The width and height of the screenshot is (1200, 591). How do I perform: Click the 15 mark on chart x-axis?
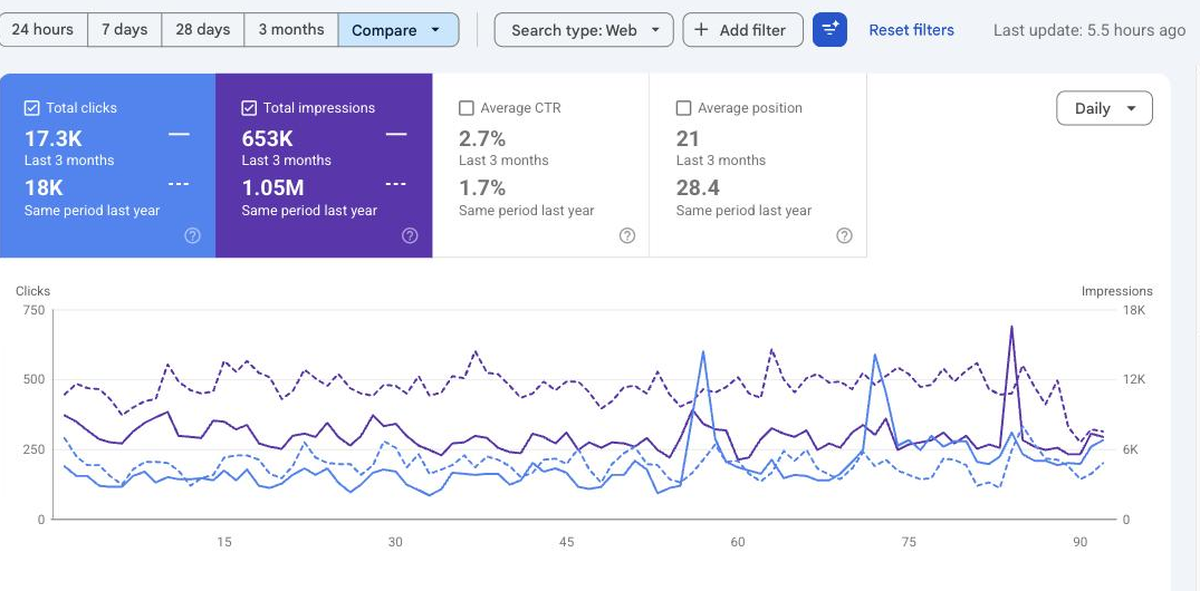[x=224, y=542]
